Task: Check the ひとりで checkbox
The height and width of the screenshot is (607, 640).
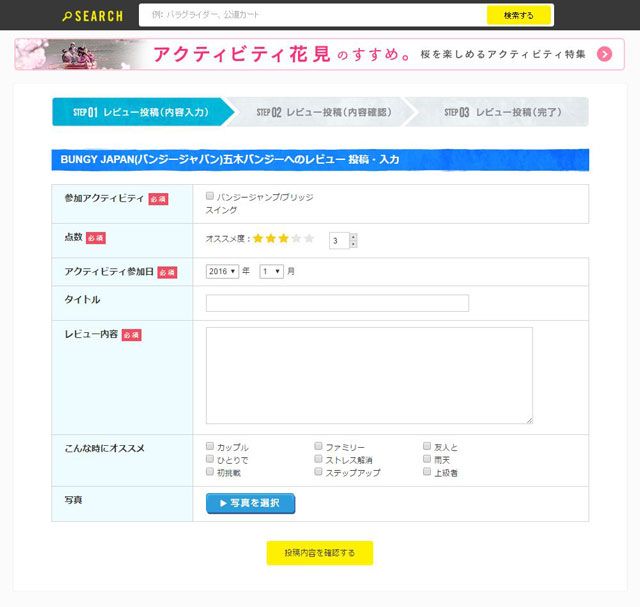Action: point(210,459)
